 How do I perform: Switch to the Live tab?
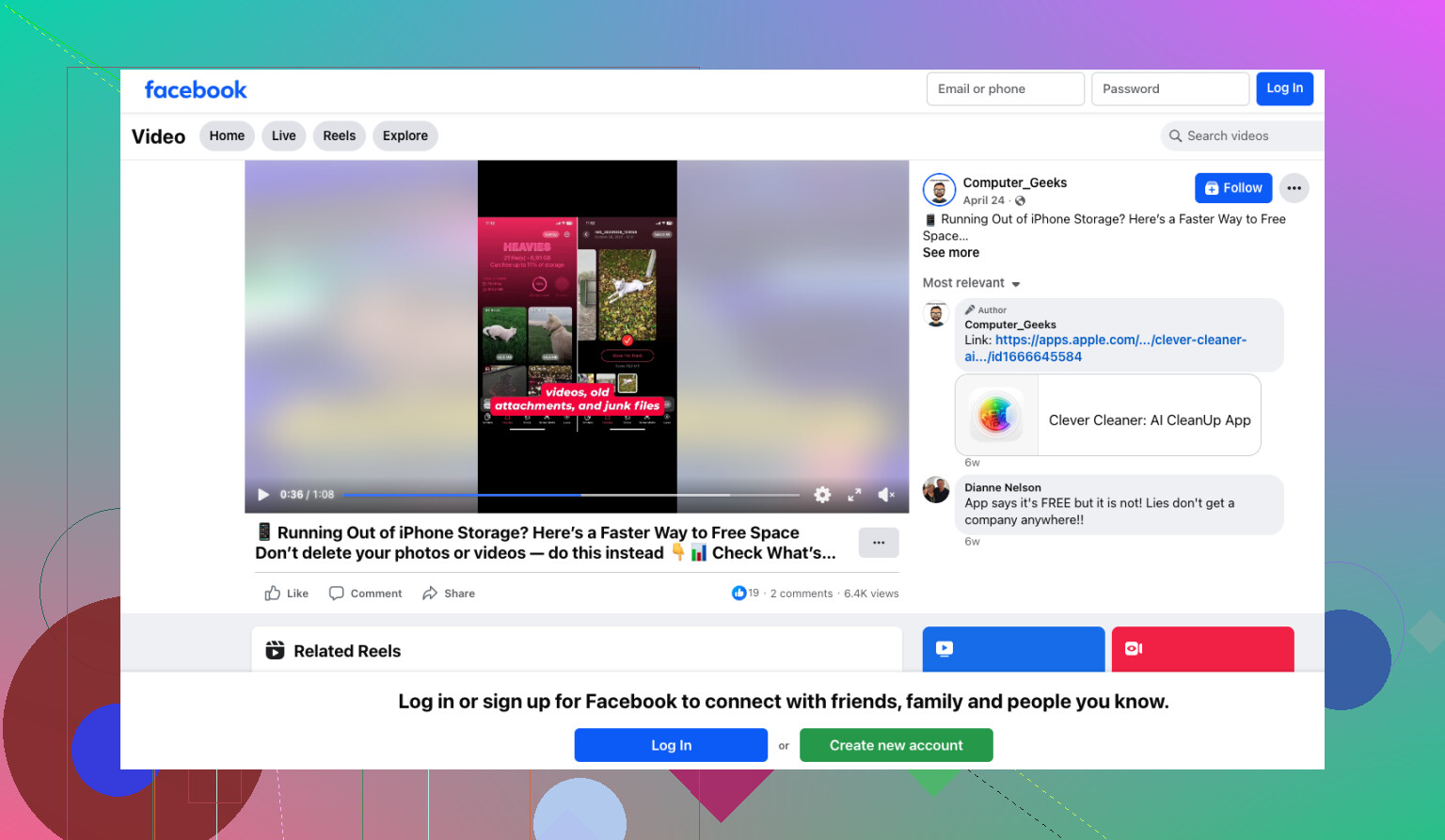(x=283, y=135)
